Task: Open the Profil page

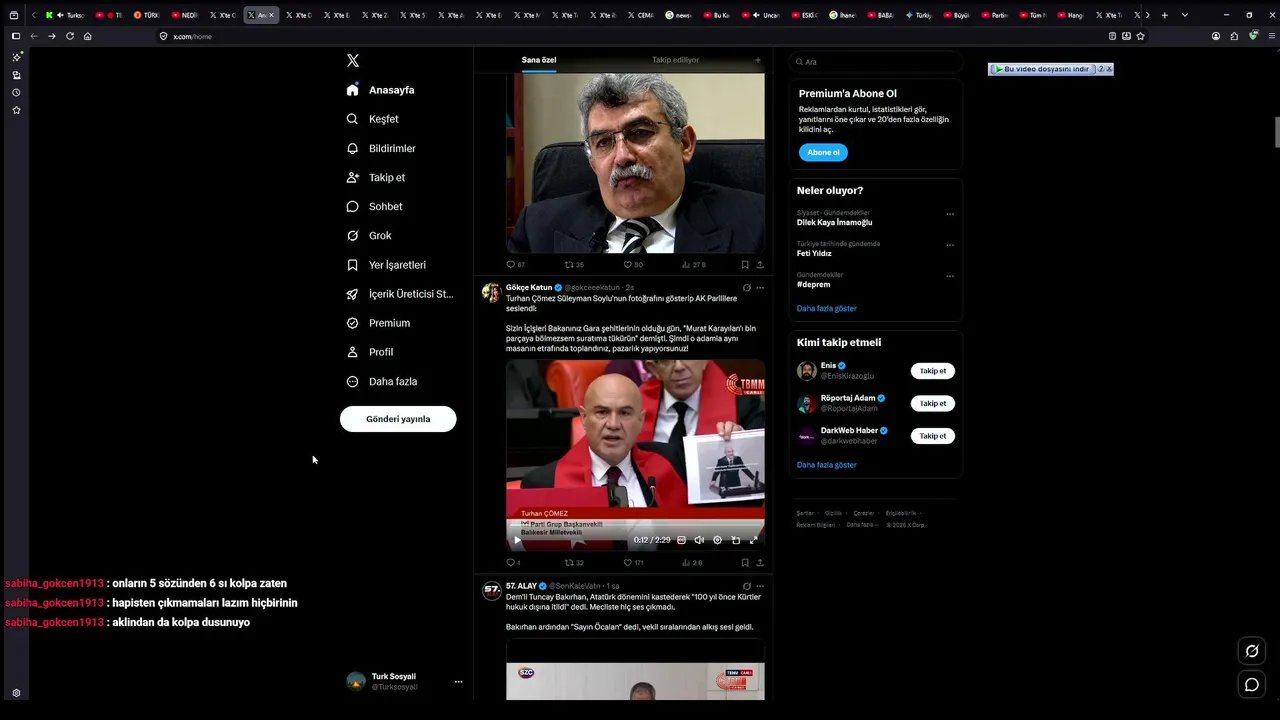Action: (x=369, y=352)
